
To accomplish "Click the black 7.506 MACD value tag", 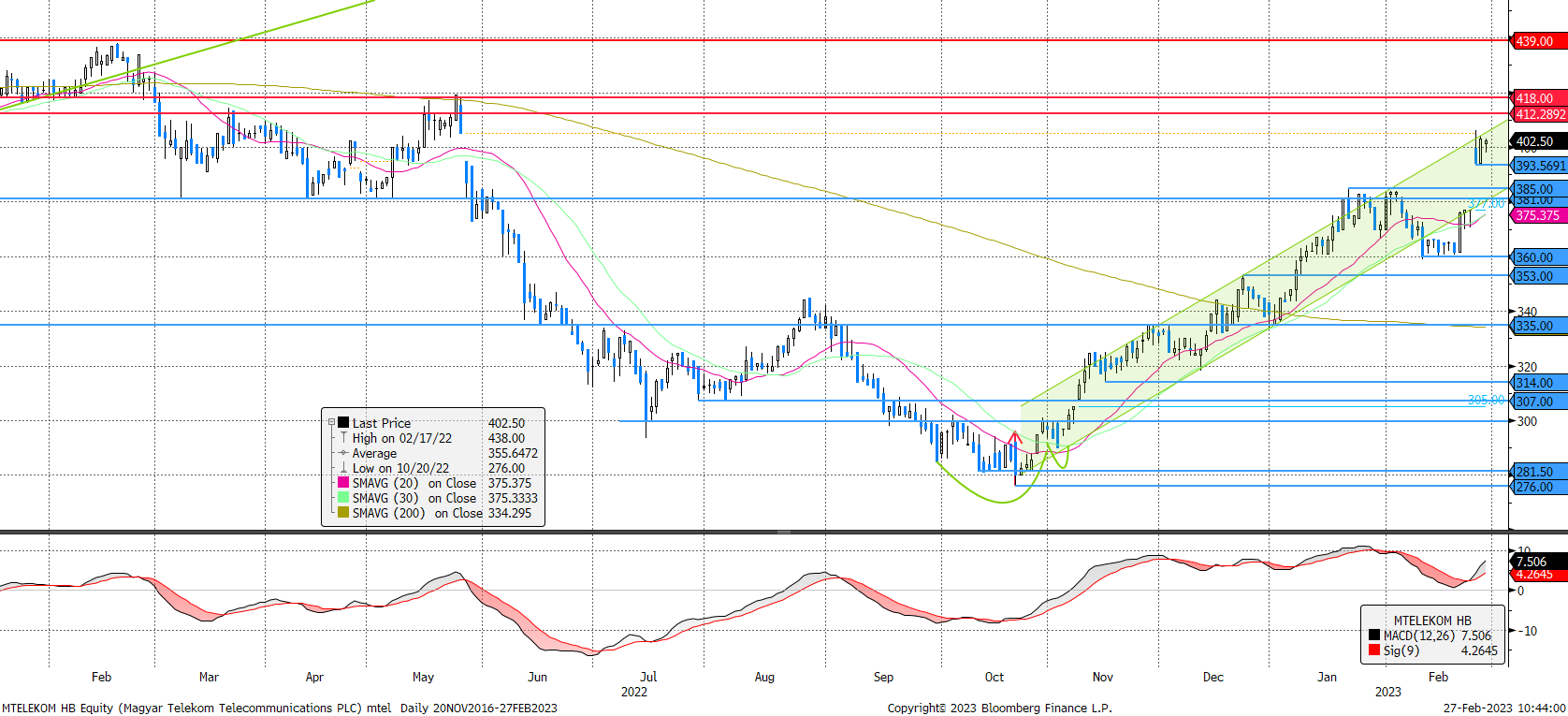I will [1534, 562].
